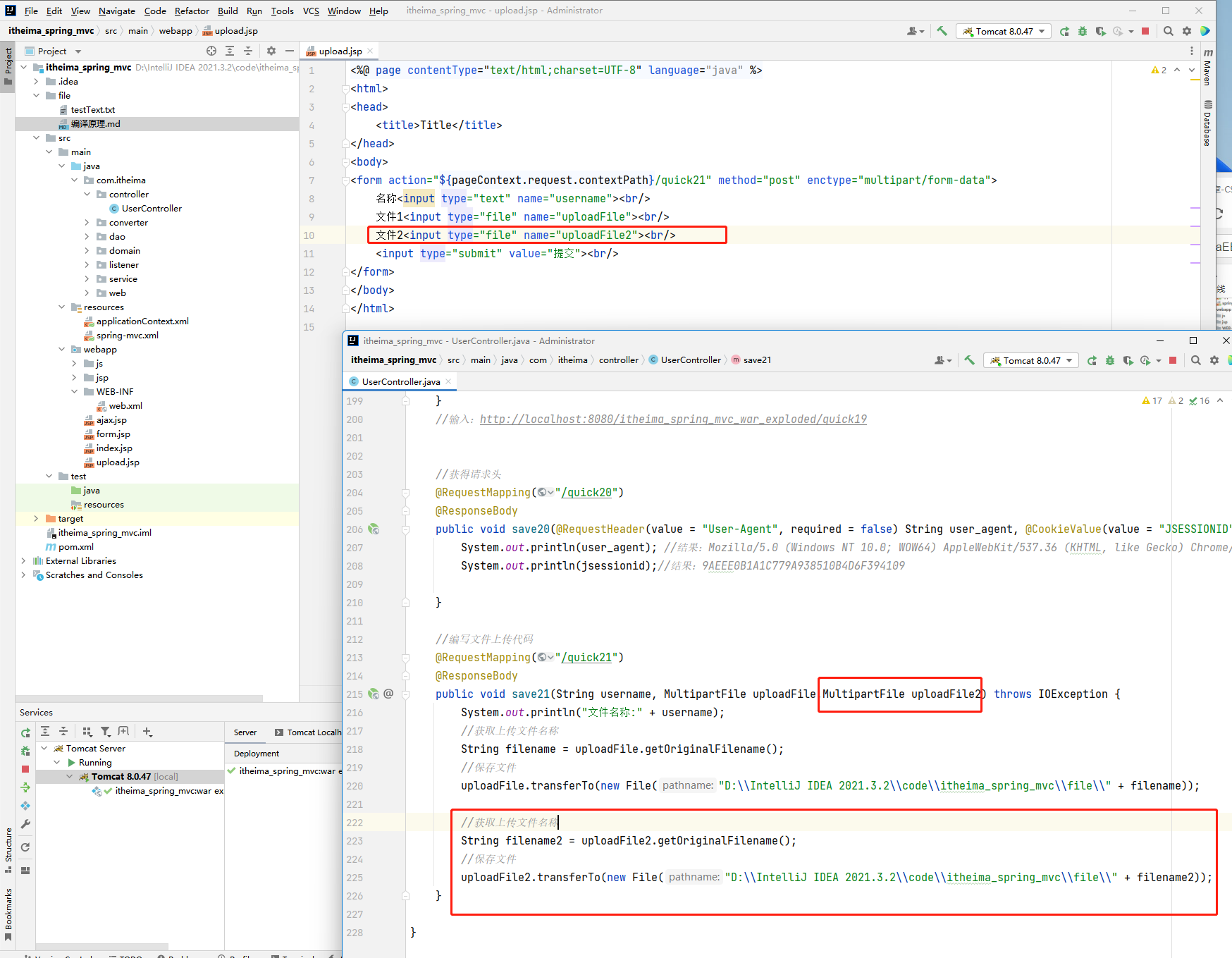This screenshot has width=1232, height=958.
Task: Expand all nodes in Project panel
Action: (230, 51)
